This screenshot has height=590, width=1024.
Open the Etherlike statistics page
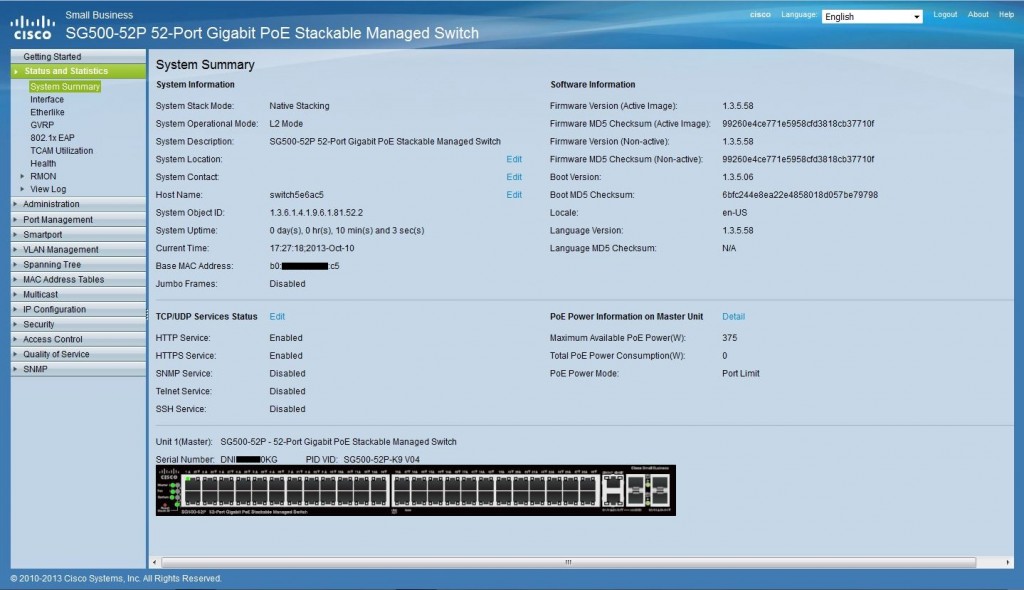click(x=47, y=112)
